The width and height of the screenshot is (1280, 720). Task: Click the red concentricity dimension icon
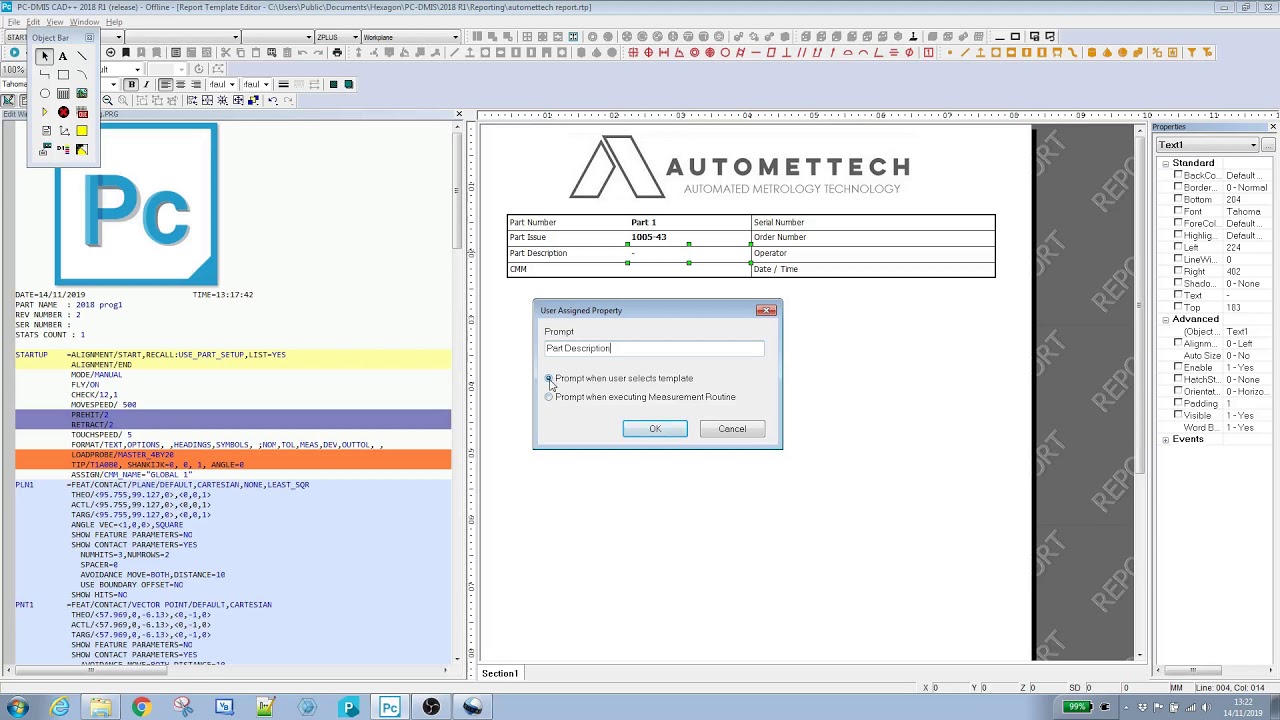694,52
